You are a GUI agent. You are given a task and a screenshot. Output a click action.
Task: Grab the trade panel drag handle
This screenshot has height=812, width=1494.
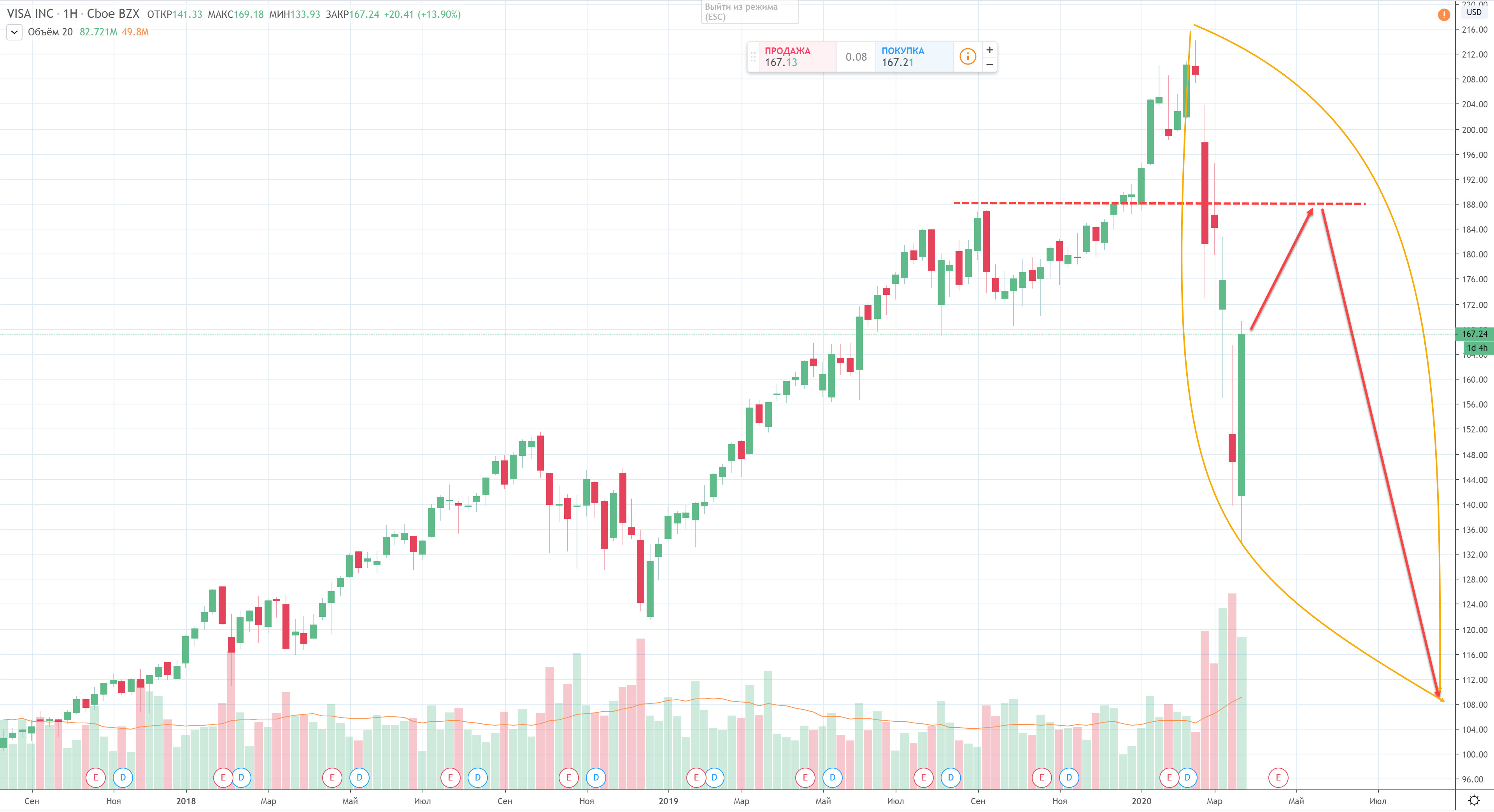(x=753, y=57)
